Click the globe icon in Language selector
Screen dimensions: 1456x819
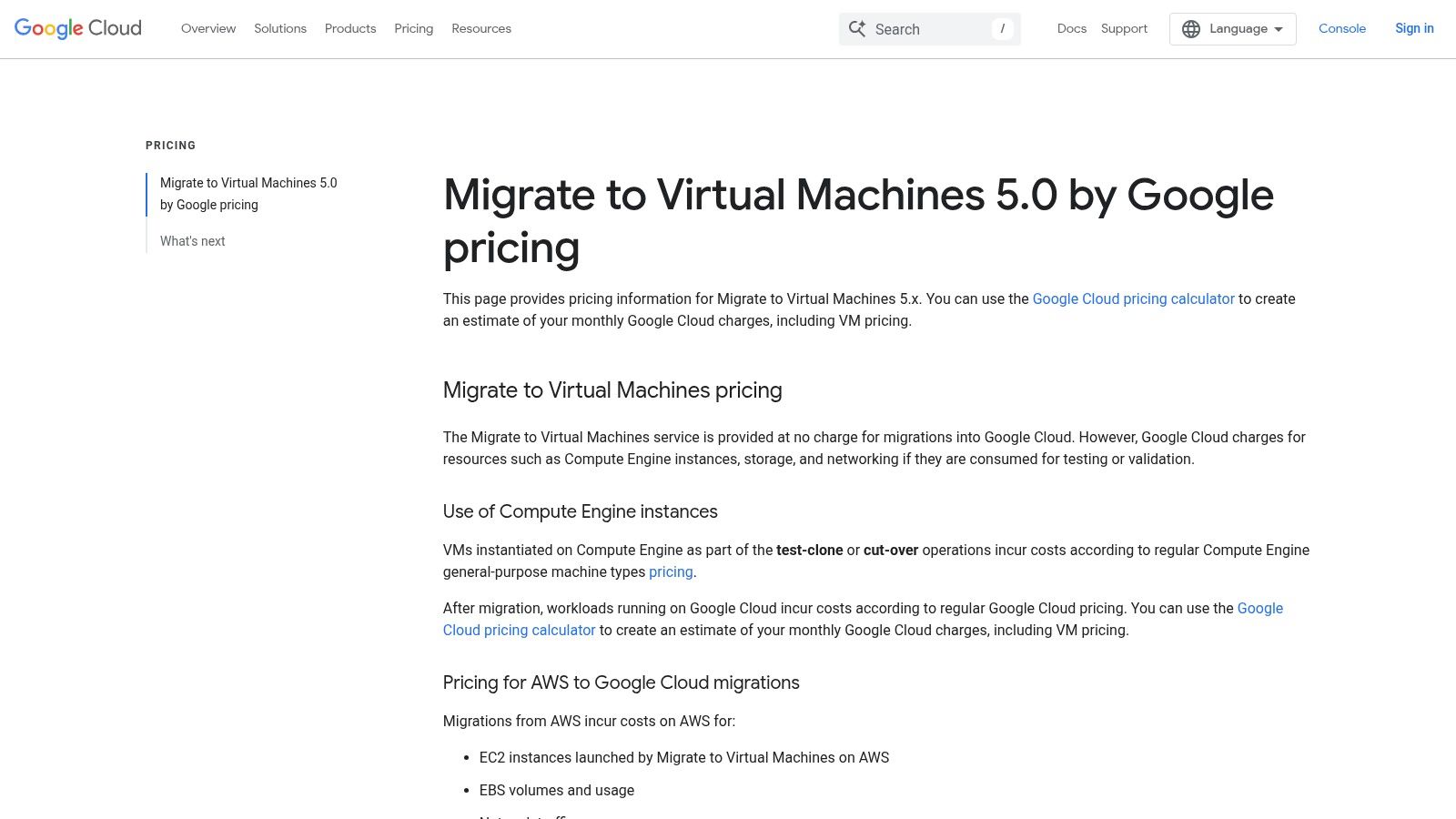pyautogui.click(x=1190, y=28)
